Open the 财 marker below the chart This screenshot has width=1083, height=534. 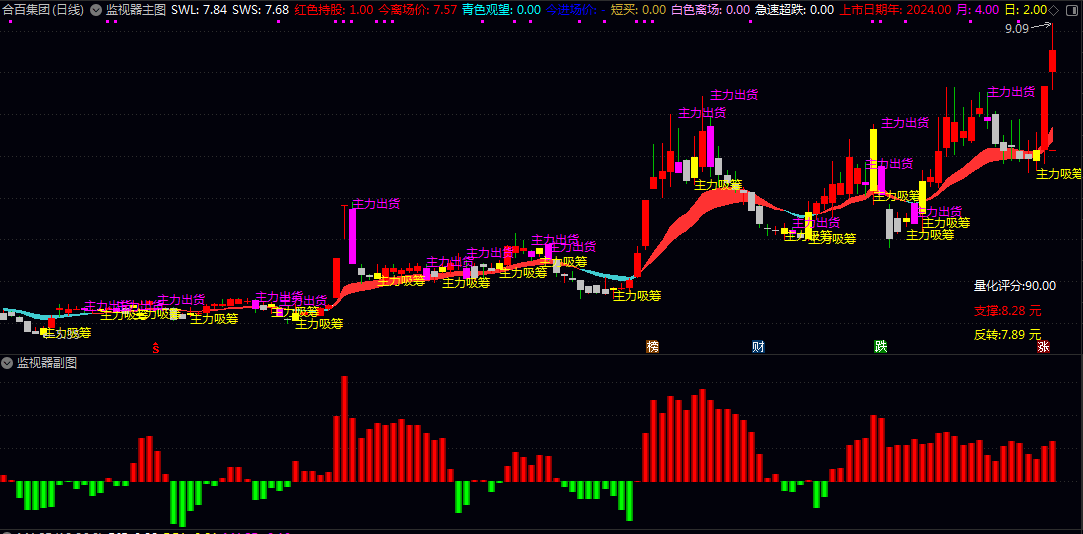pos(758,346)
